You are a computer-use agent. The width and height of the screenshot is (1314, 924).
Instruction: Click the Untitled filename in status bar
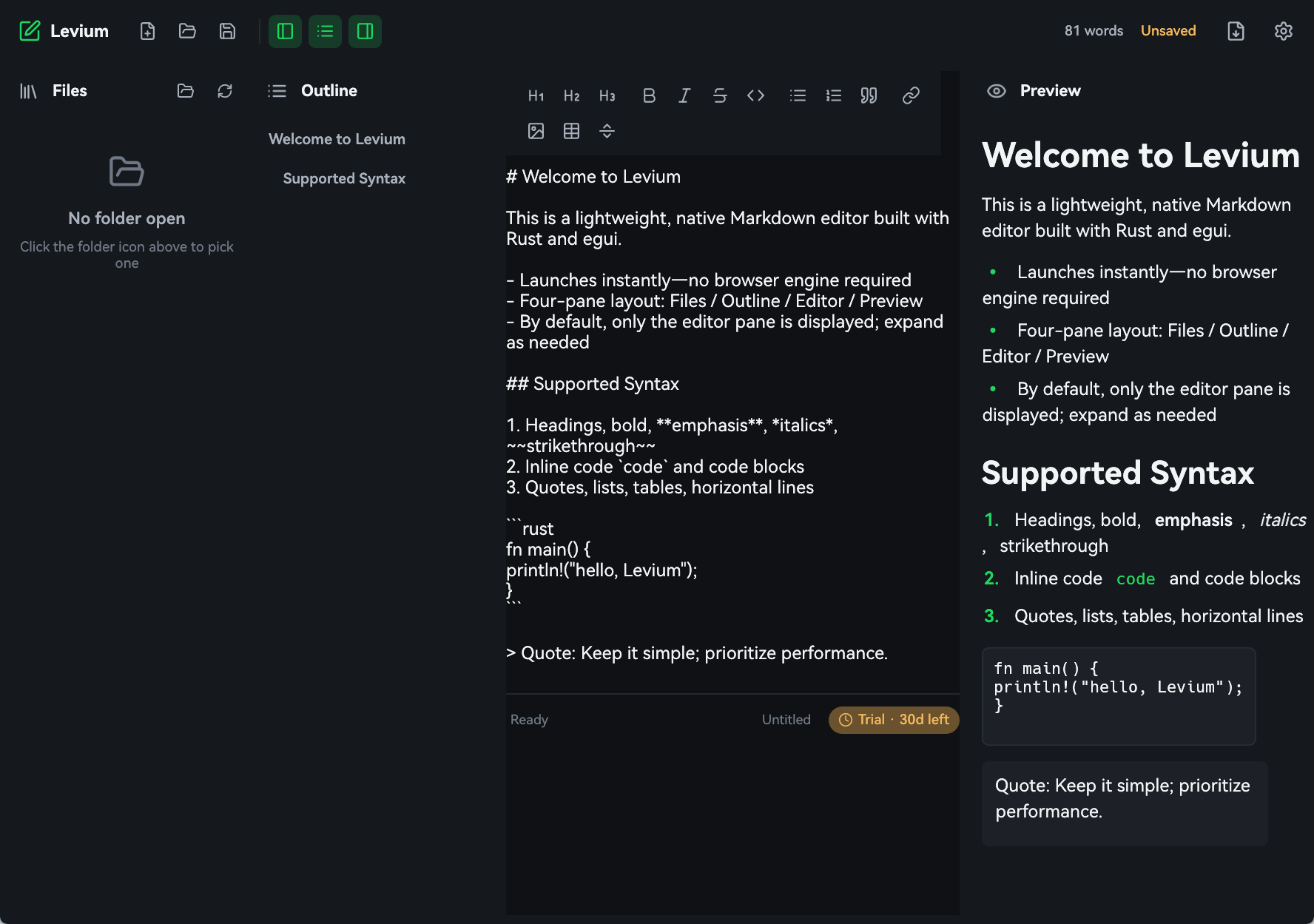click(786, 720)
